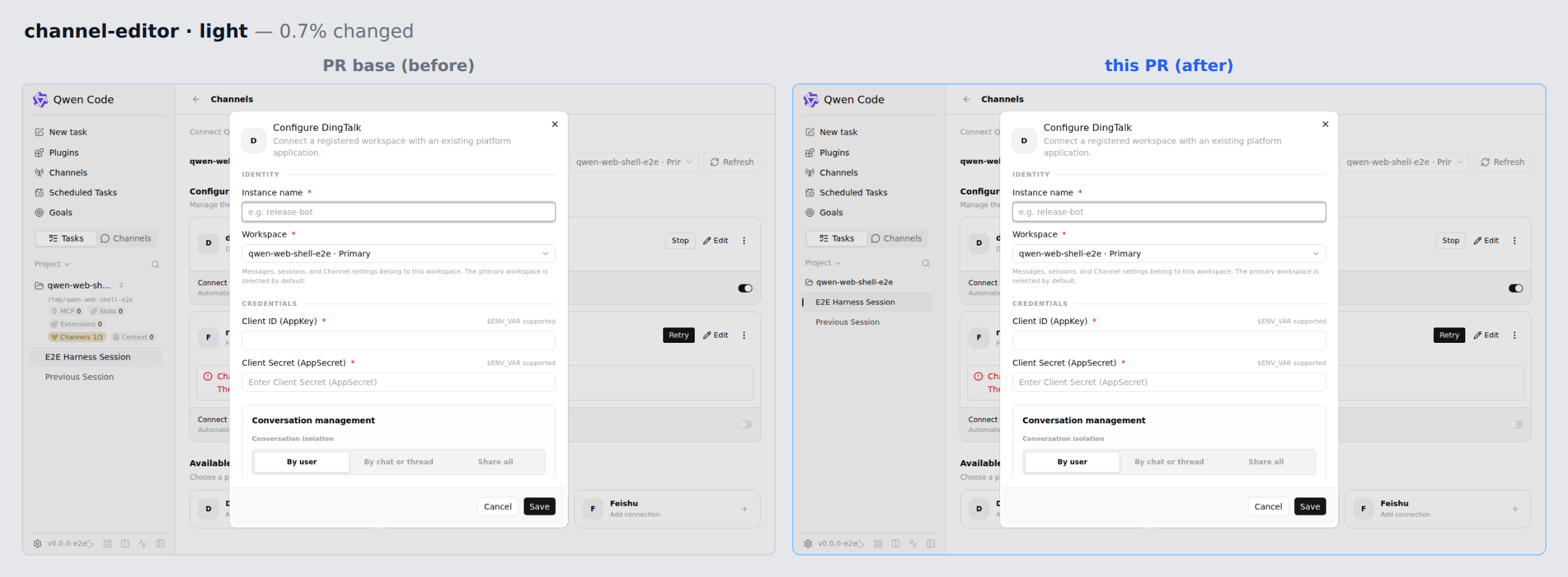Click the sidebar search magnifier in the after panel
The width and height of the screenshot is (1568, 577).
tap(926, 263)
